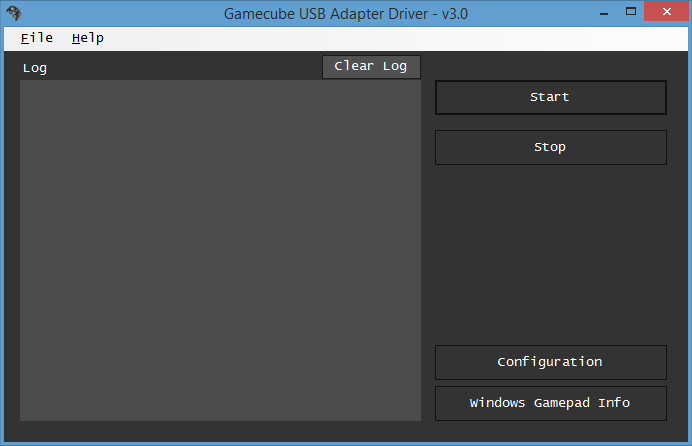Open the Help menu

pos(88,38)
